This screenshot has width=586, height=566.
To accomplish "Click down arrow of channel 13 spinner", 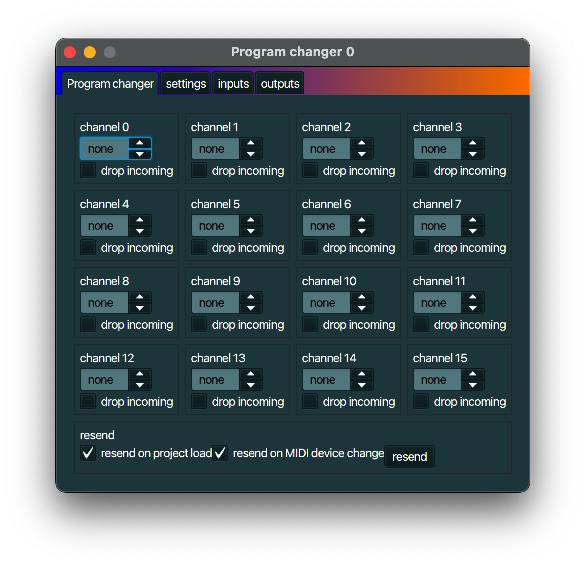I will click(x=251, y=385).
